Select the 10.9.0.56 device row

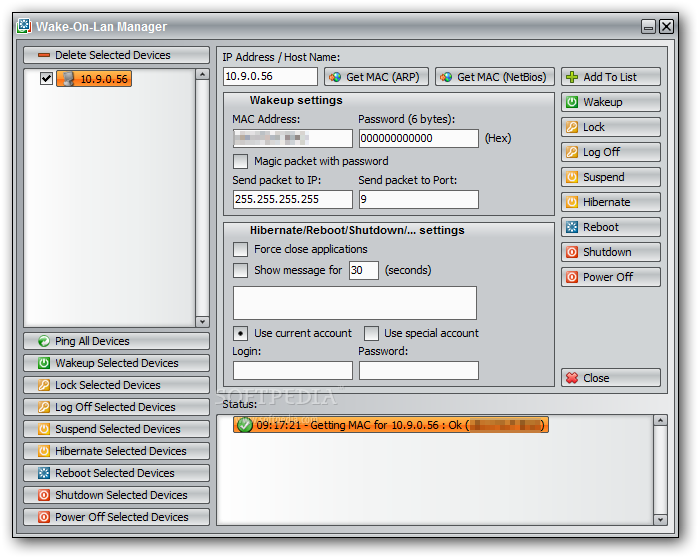pyautogui.click(x=94, y=79)
